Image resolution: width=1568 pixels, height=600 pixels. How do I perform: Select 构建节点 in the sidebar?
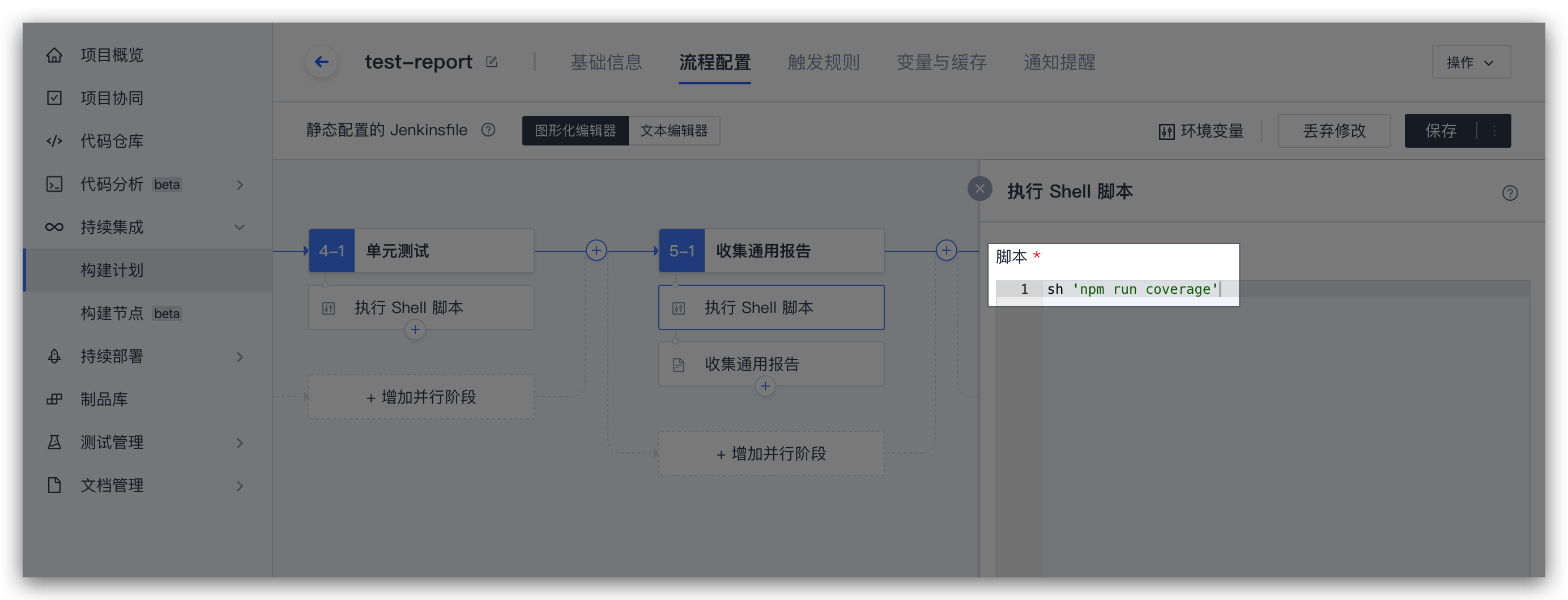147,314
